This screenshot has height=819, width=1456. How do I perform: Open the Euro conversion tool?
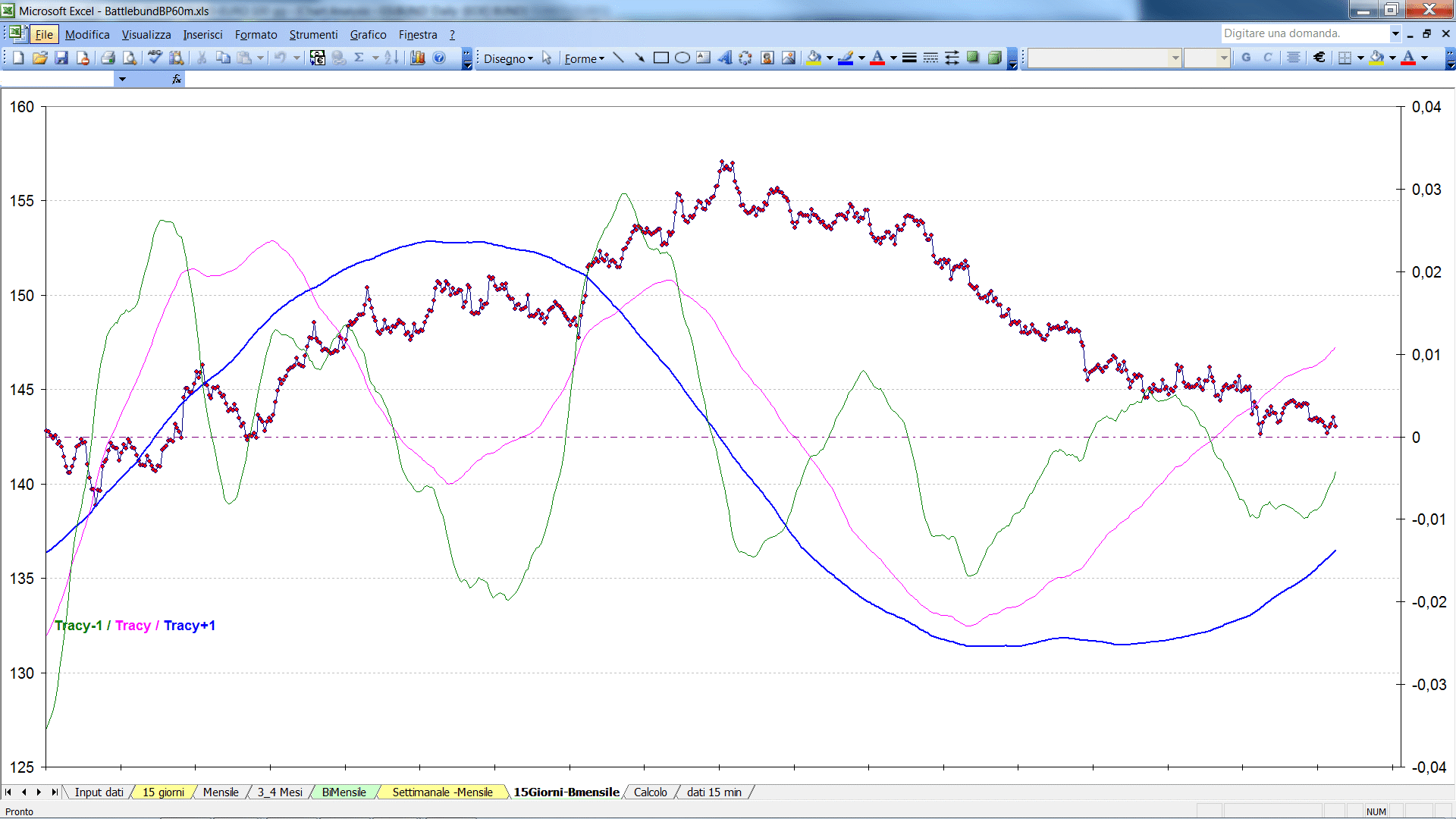point(318,58)
